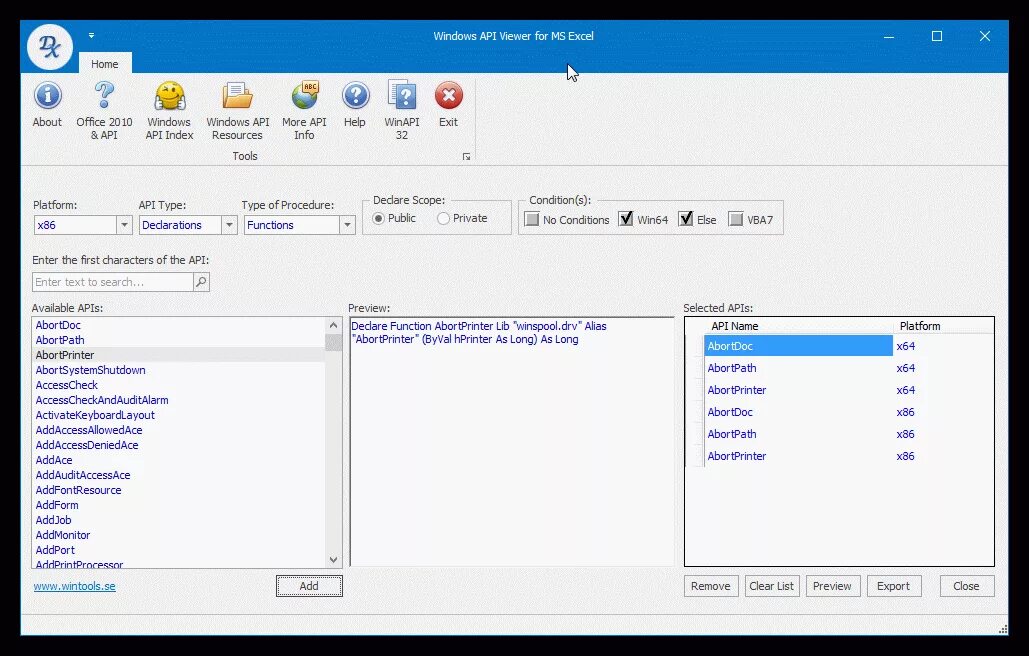Select the AbortPrinter x64 row
The image size is (1029, 656).
(849, 390)
